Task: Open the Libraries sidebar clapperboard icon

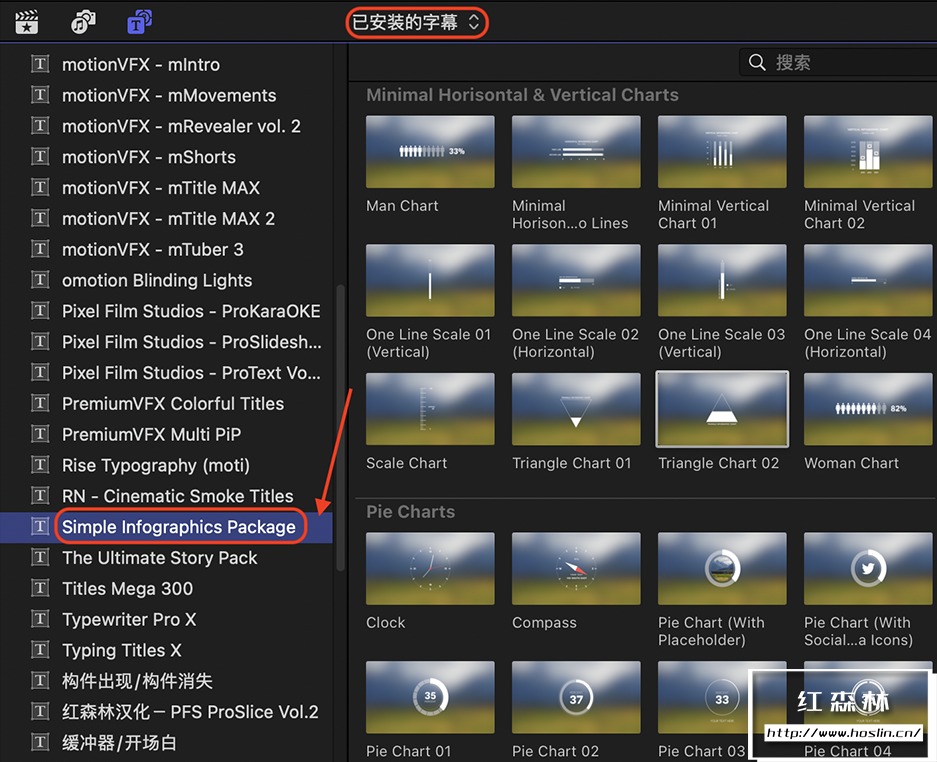Action: click(26, 22)
